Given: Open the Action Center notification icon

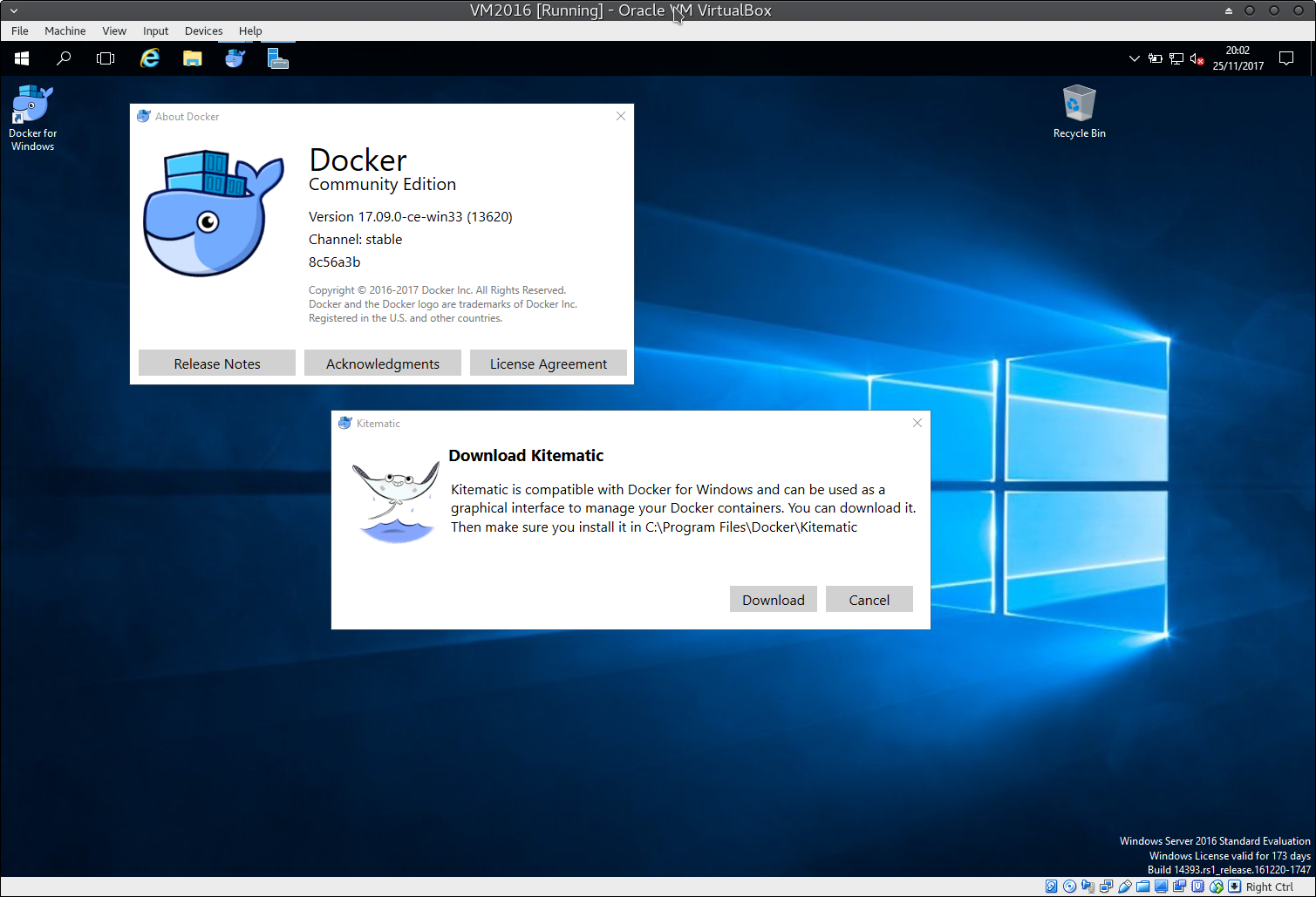Looking at the screenshot, I should (1285, 58).
